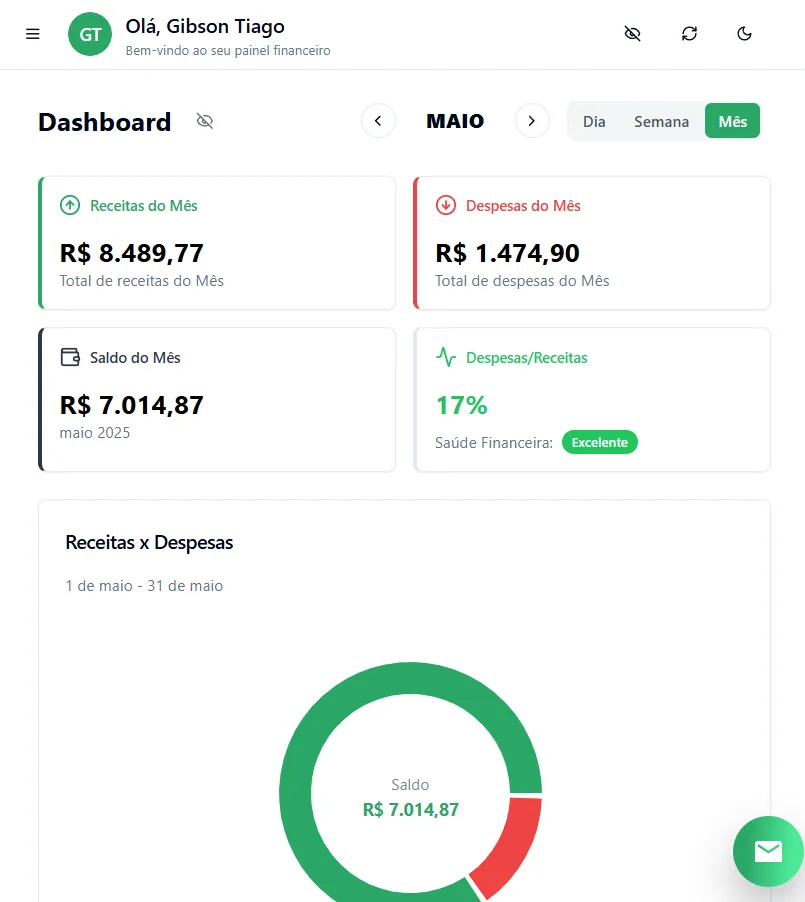Screen dimensions: 805x902
Task: Switch to the Dia view tab
Action: pyautogui.click(x=594, y=121)
